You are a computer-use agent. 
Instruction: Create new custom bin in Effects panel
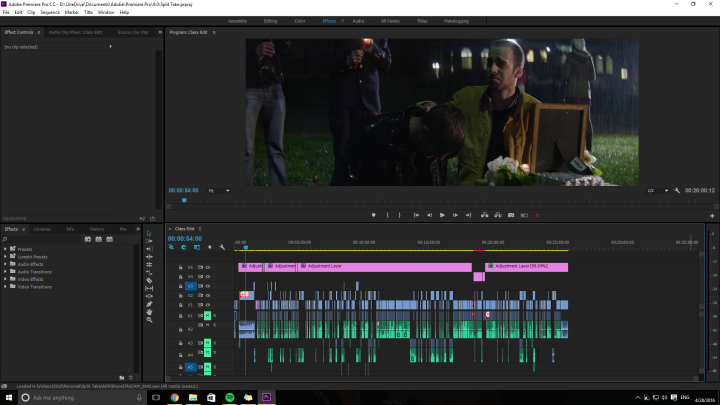click(x=122, y=378)
